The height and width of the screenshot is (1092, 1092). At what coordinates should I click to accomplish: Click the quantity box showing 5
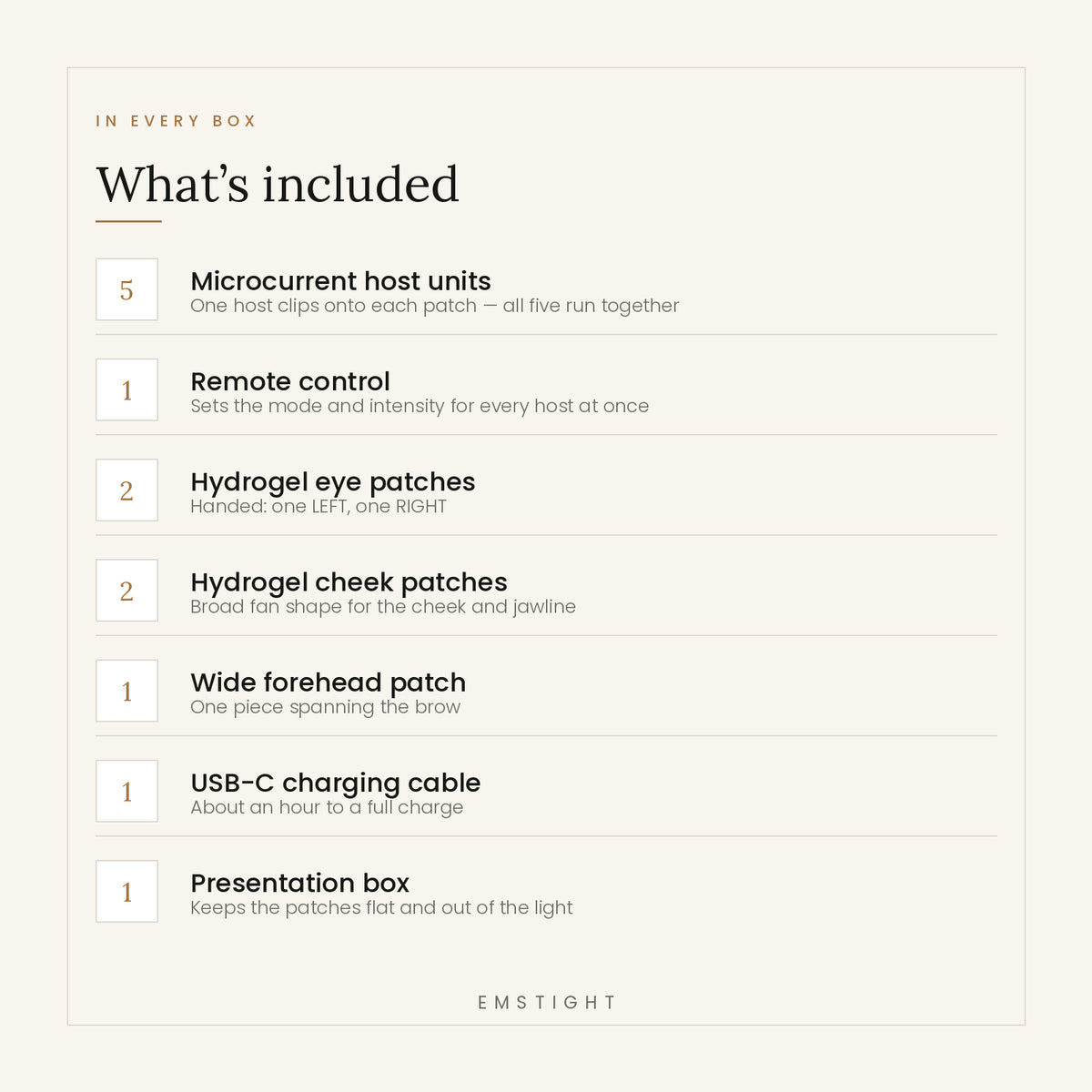126,289
